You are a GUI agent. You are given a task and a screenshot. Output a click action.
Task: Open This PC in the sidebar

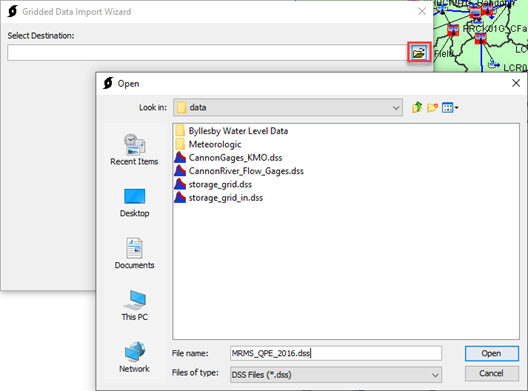(x=134, y=305)
